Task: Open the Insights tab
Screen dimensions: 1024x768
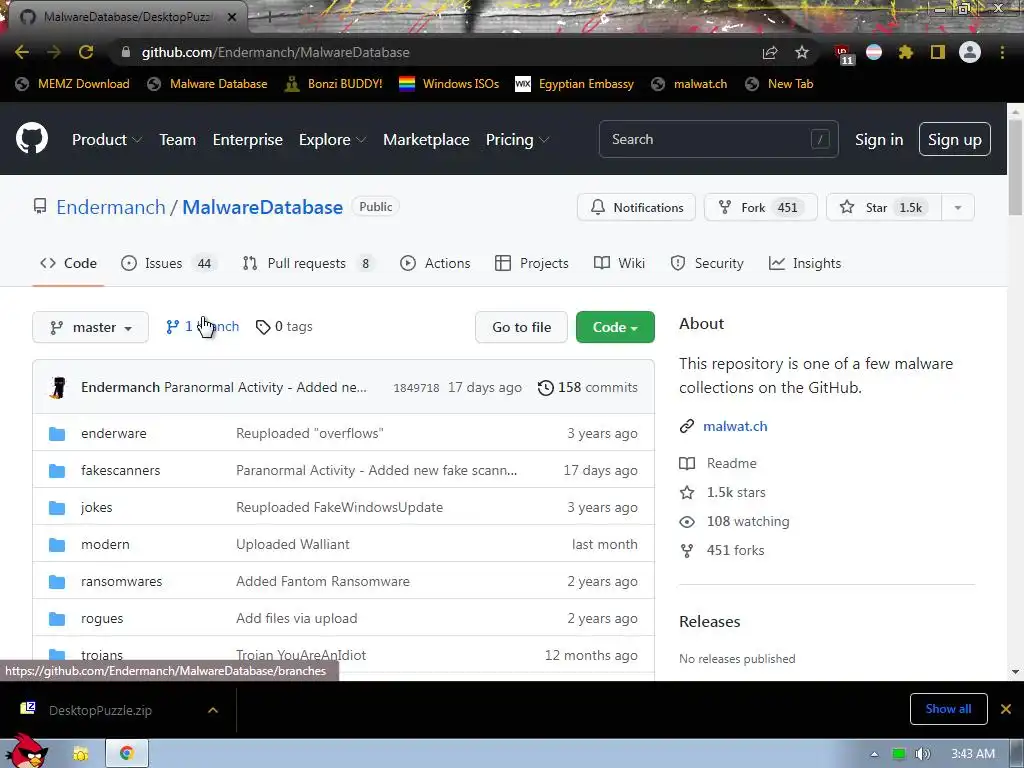Action: pos(805,263)
